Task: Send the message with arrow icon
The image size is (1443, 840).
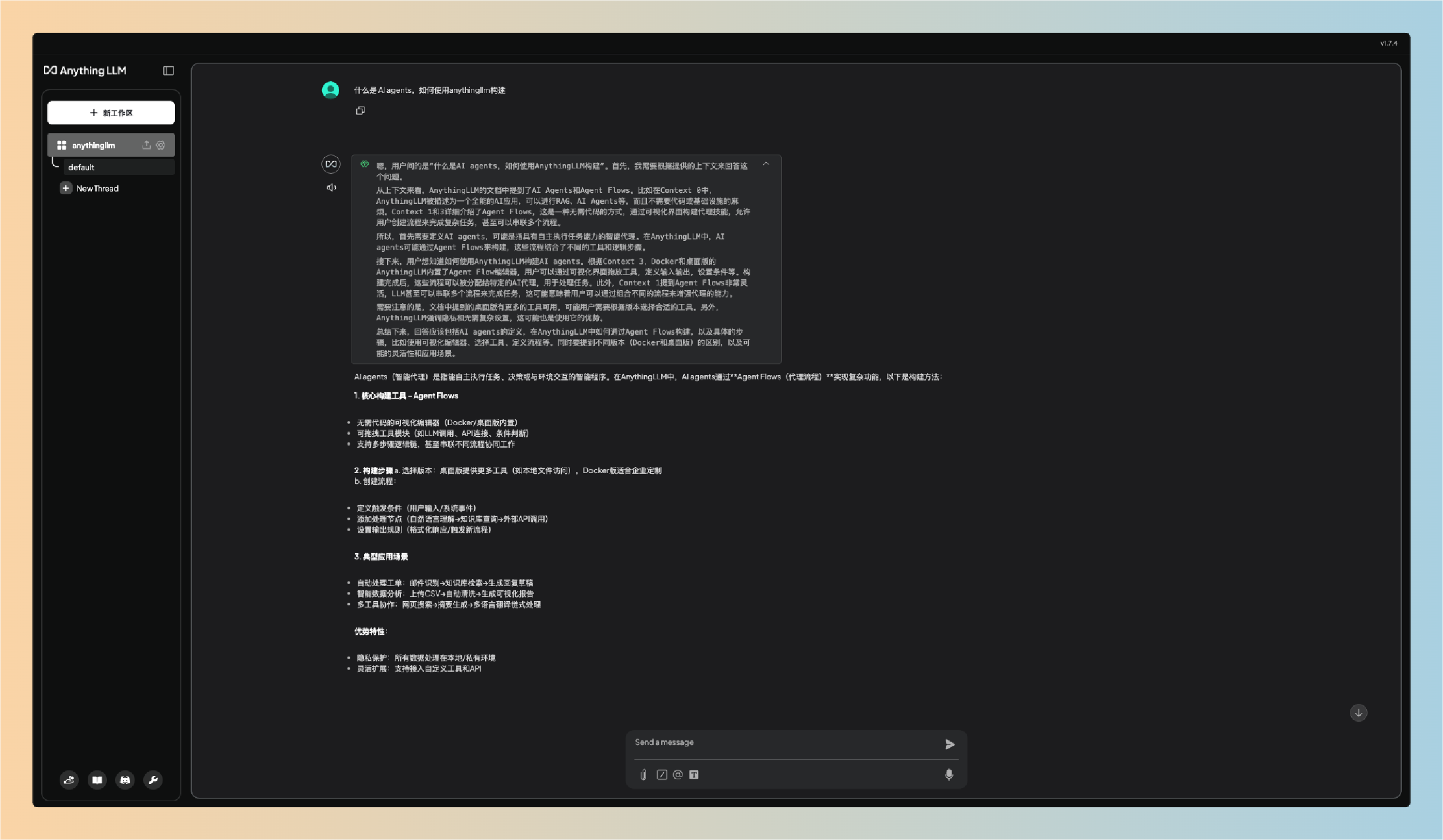Action: 949,744
